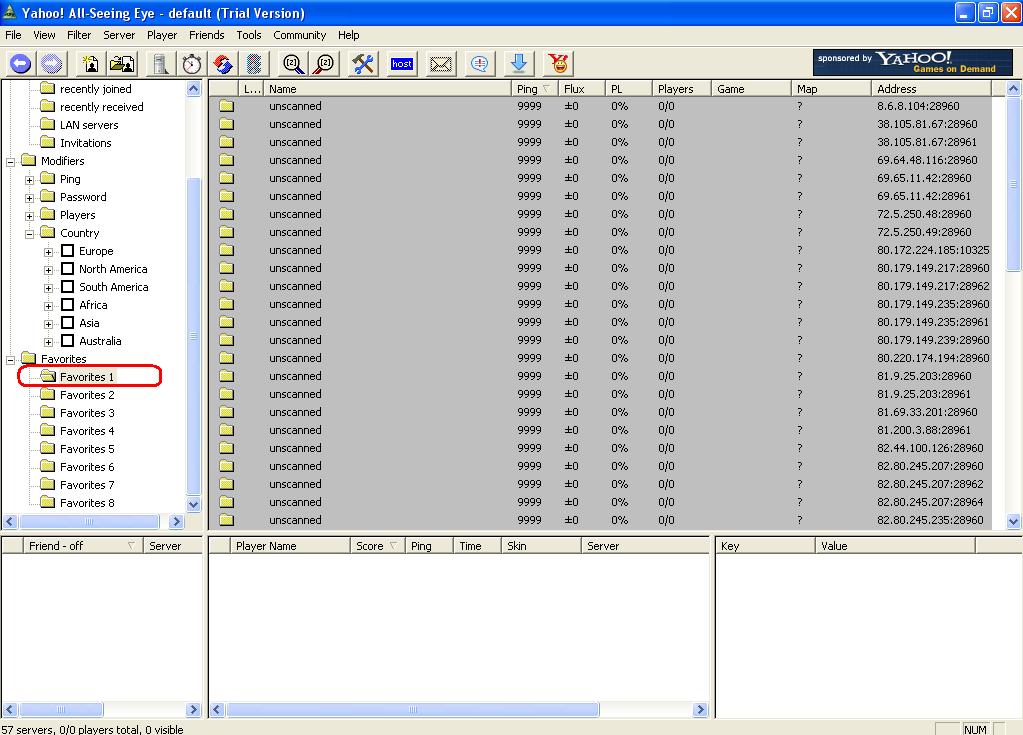Click the stopwatch icon in the toolbar
The image size is (1023, 735).
tap(191, 64)
